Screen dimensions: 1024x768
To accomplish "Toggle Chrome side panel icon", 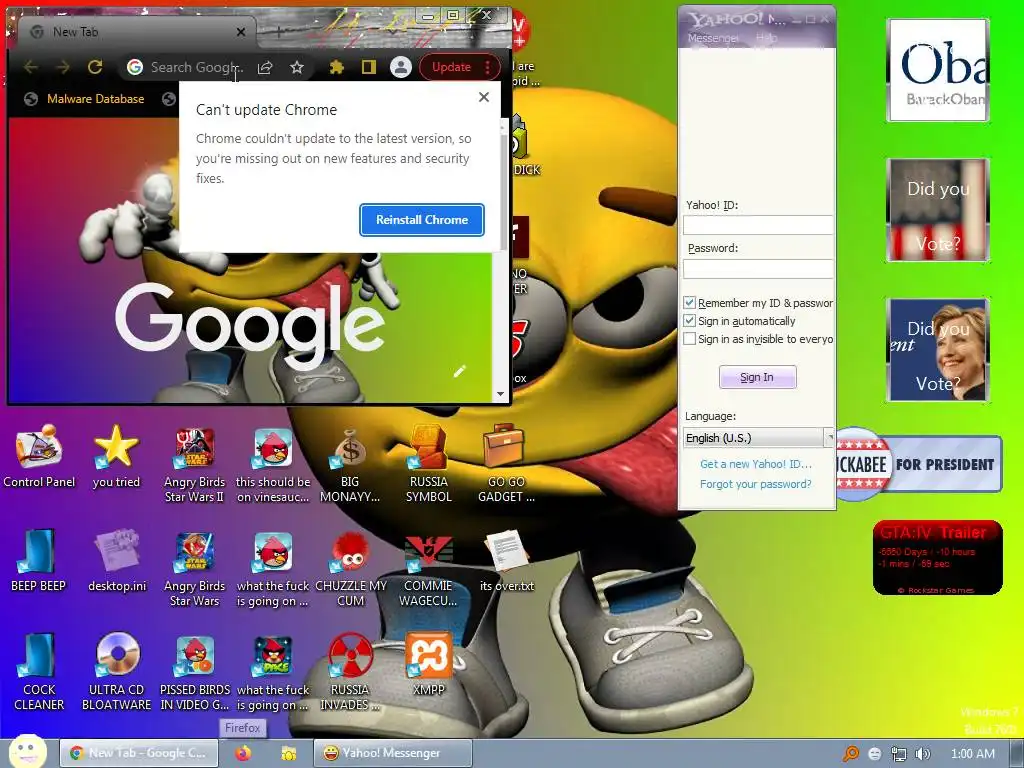I will click(369, 67).
